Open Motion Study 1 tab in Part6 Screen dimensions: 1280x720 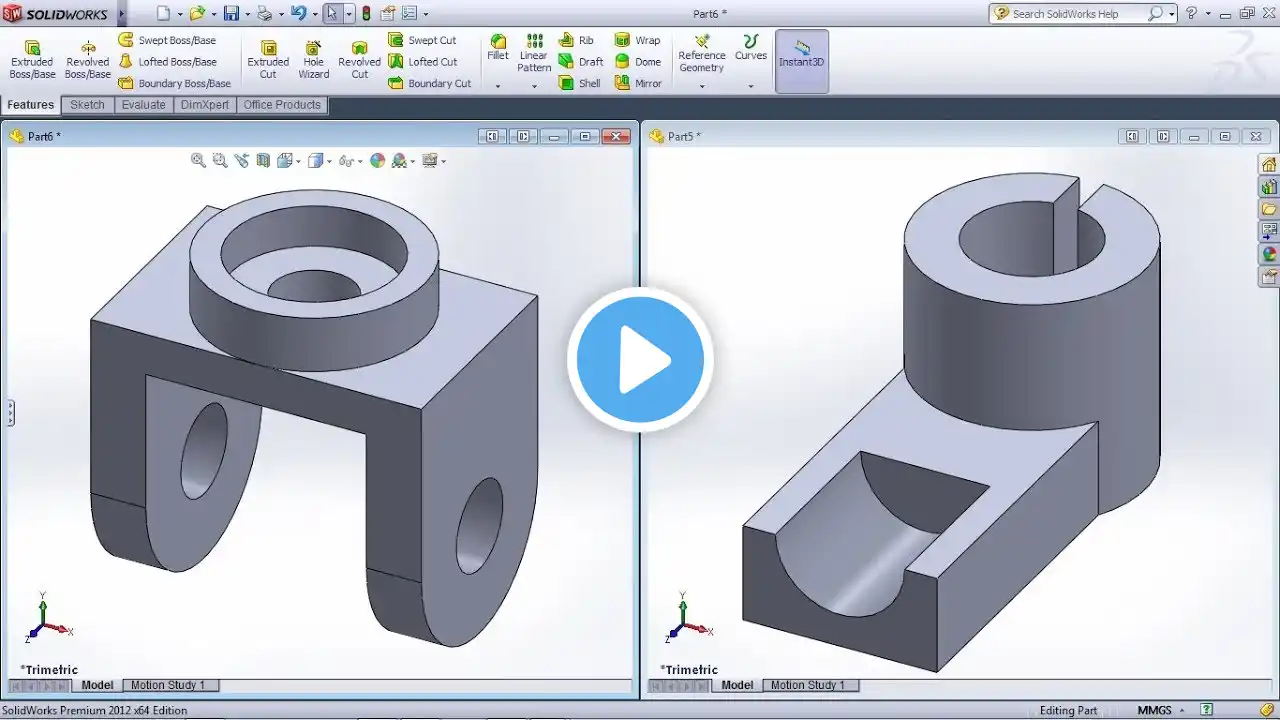(168, 685)
